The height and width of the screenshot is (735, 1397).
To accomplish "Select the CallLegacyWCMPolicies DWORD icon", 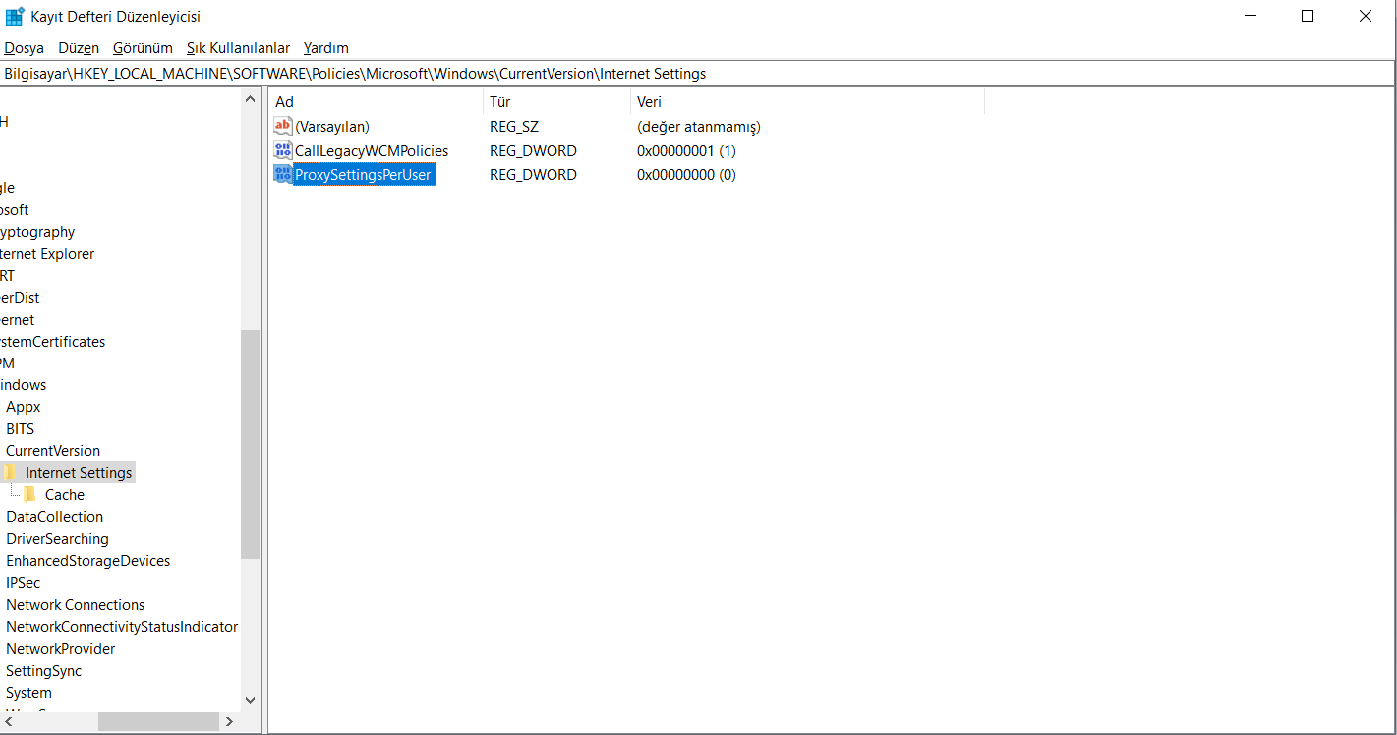I will click(282, 150).
